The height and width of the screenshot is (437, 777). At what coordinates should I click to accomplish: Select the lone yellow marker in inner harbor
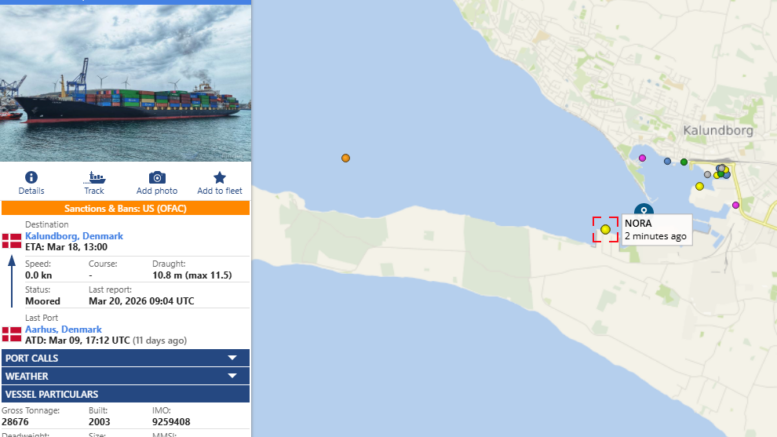699,186
